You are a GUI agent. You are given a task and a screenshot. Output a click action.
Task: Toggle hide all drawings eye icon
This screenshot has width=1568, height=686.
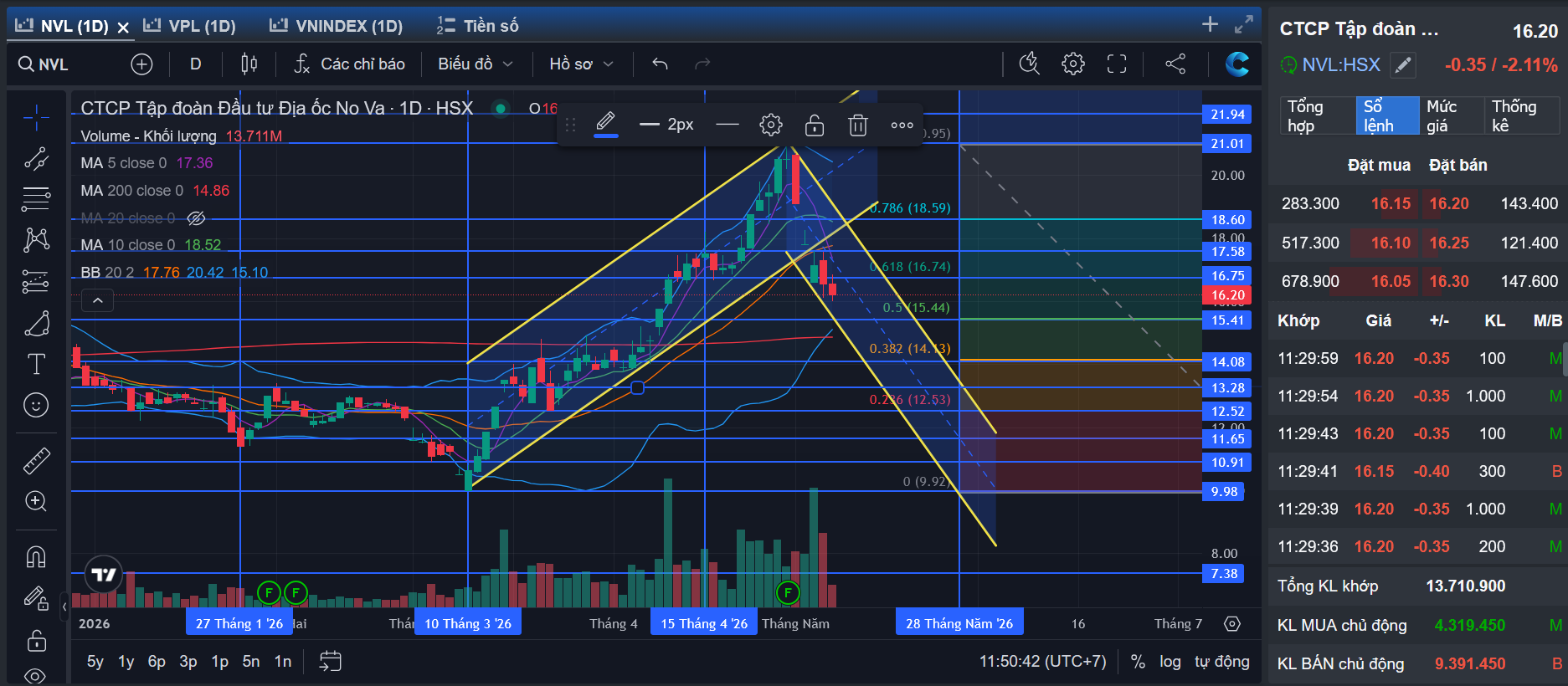pos(36,675)
